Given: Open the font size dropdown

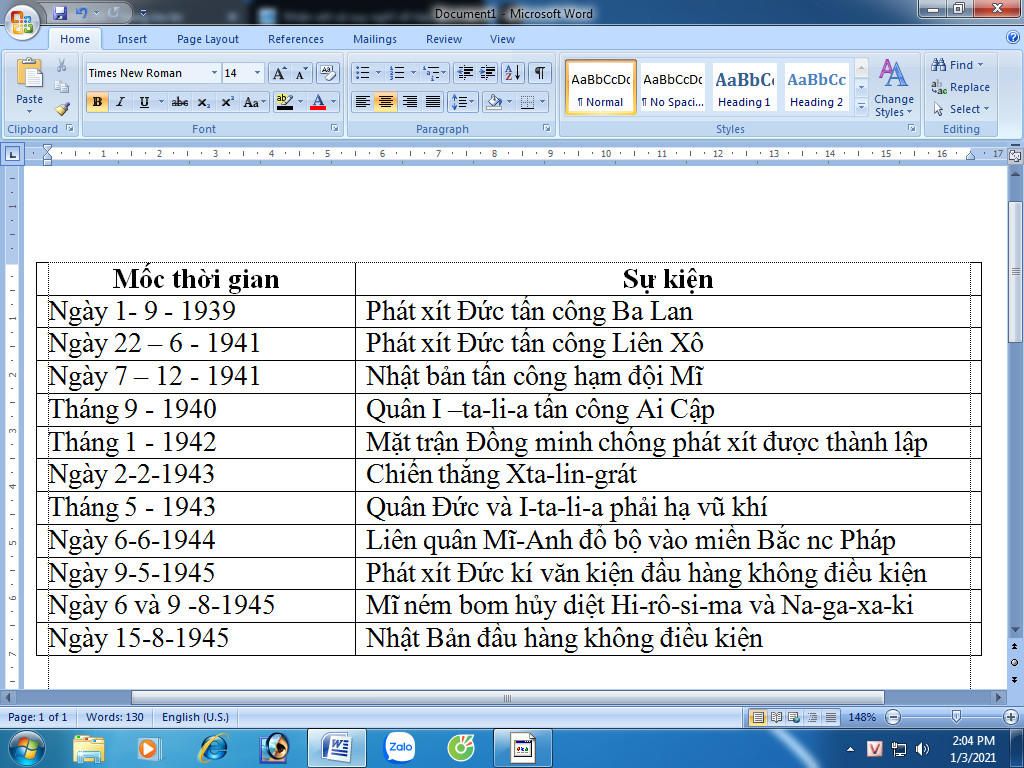Looking at the screenshot, I should coord(257,73).
